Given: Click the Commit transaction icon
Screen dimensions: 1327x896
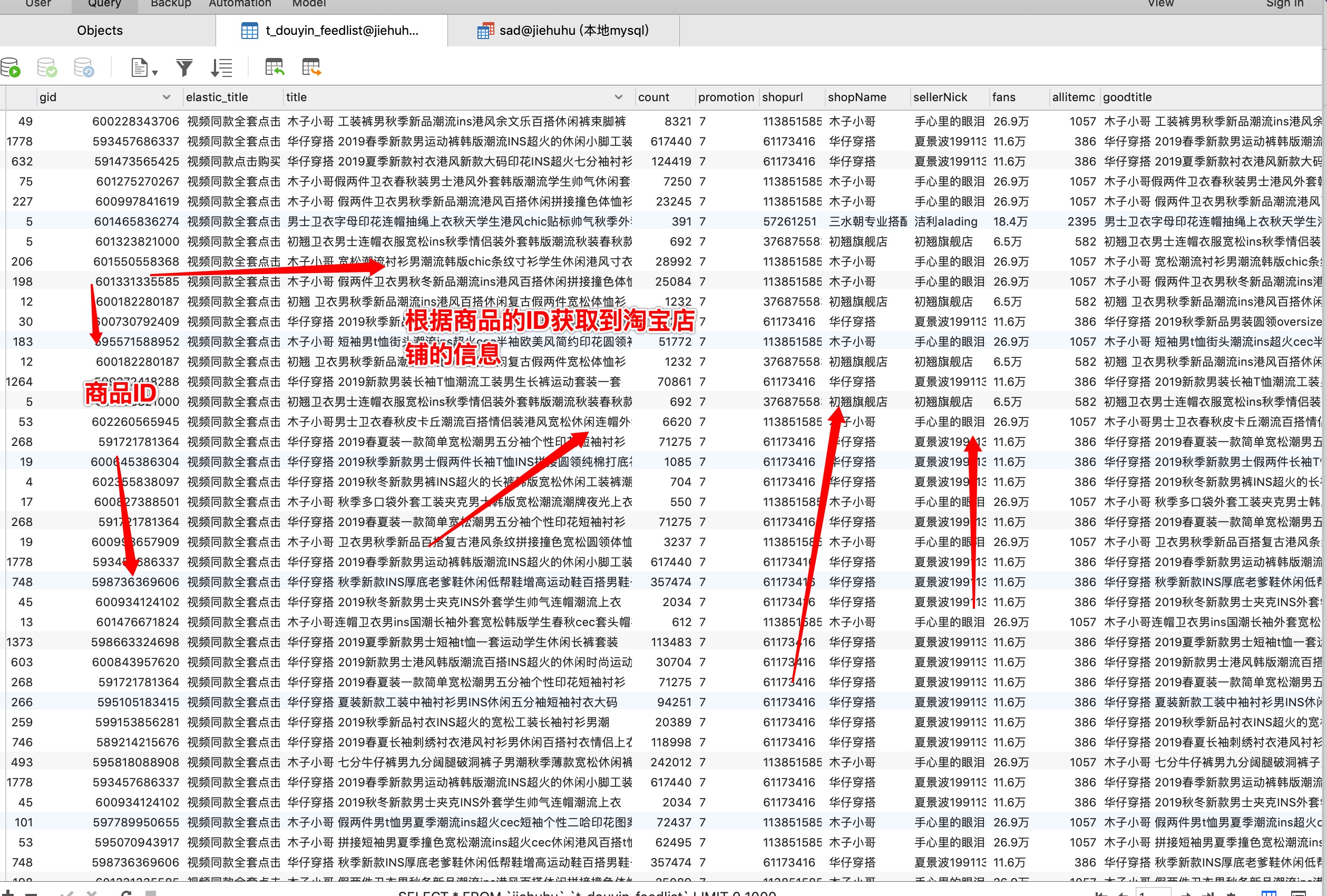Looking at the screenshot, I should (x=47, y=67).
